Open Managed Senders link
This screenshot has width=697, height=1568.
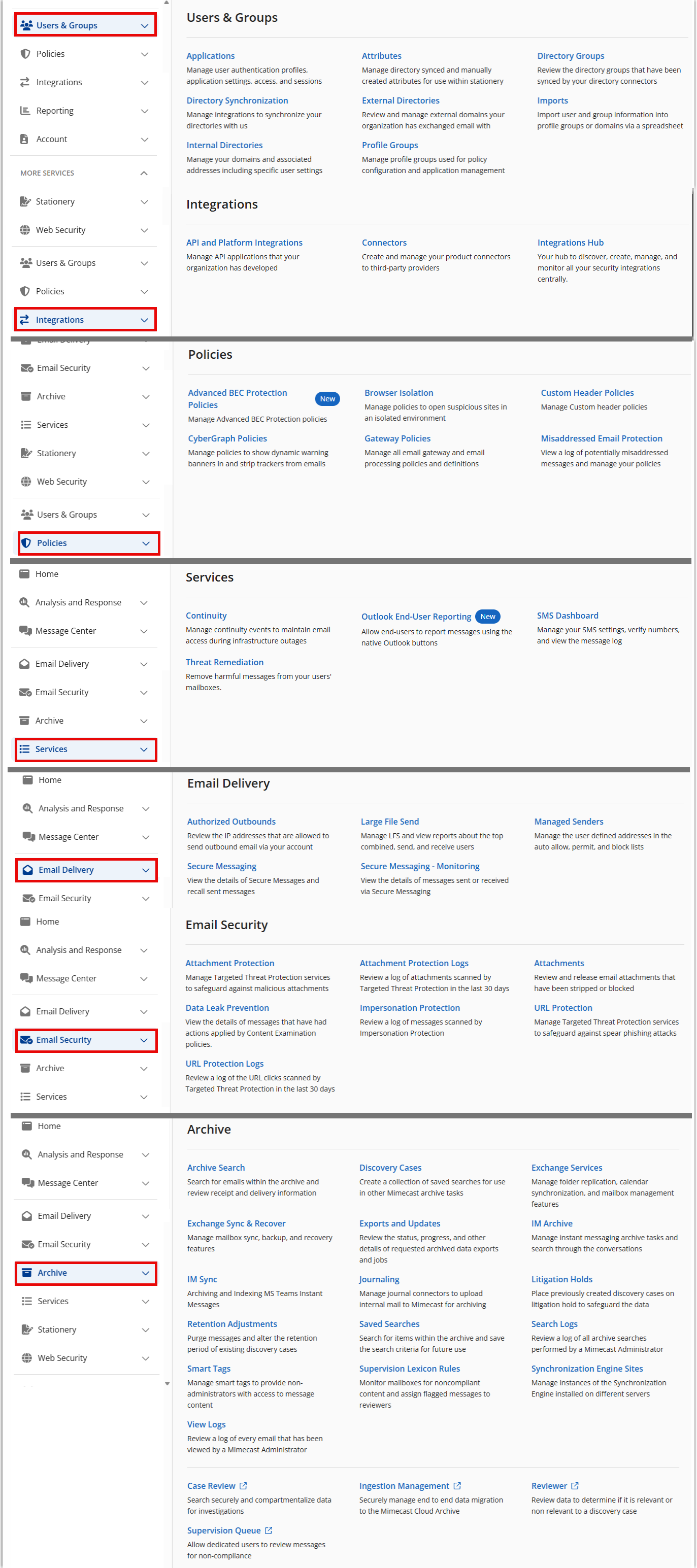(569, 822)
